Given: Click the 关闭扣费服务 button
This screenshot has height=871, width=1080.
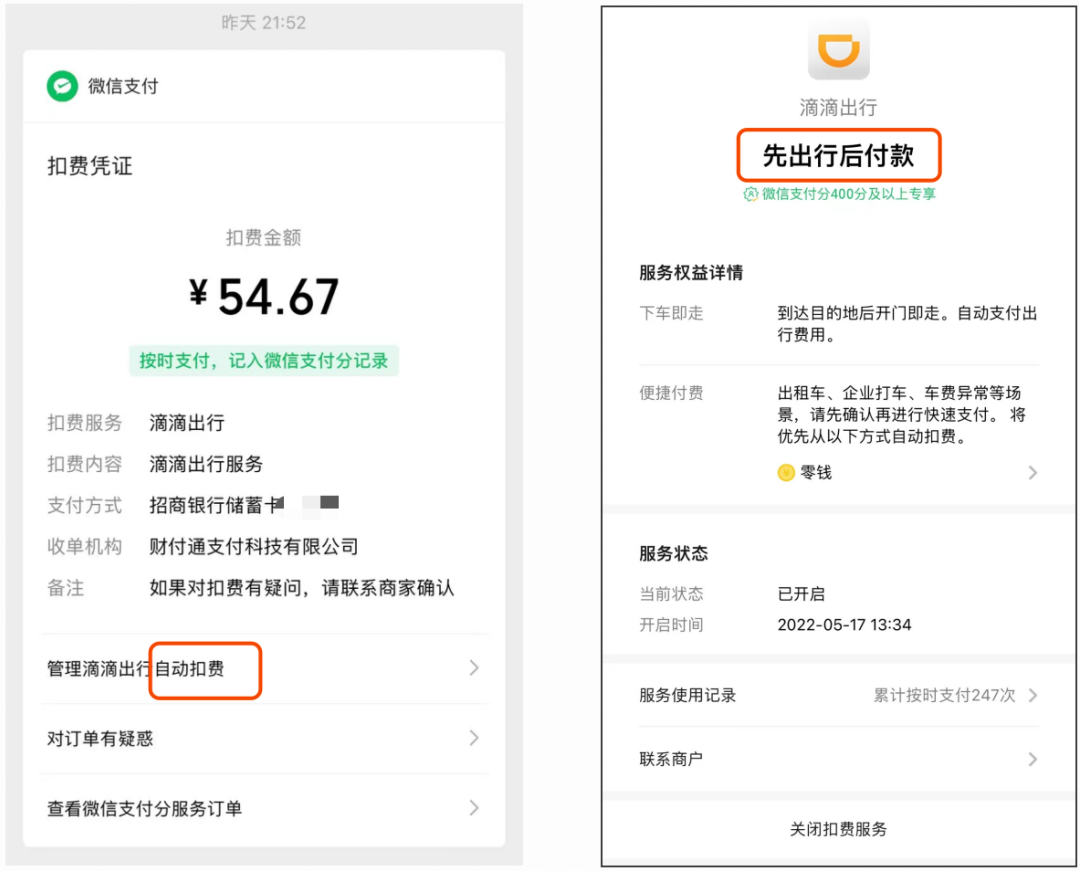Looking at the screenshot, I should tap(838, 829).
